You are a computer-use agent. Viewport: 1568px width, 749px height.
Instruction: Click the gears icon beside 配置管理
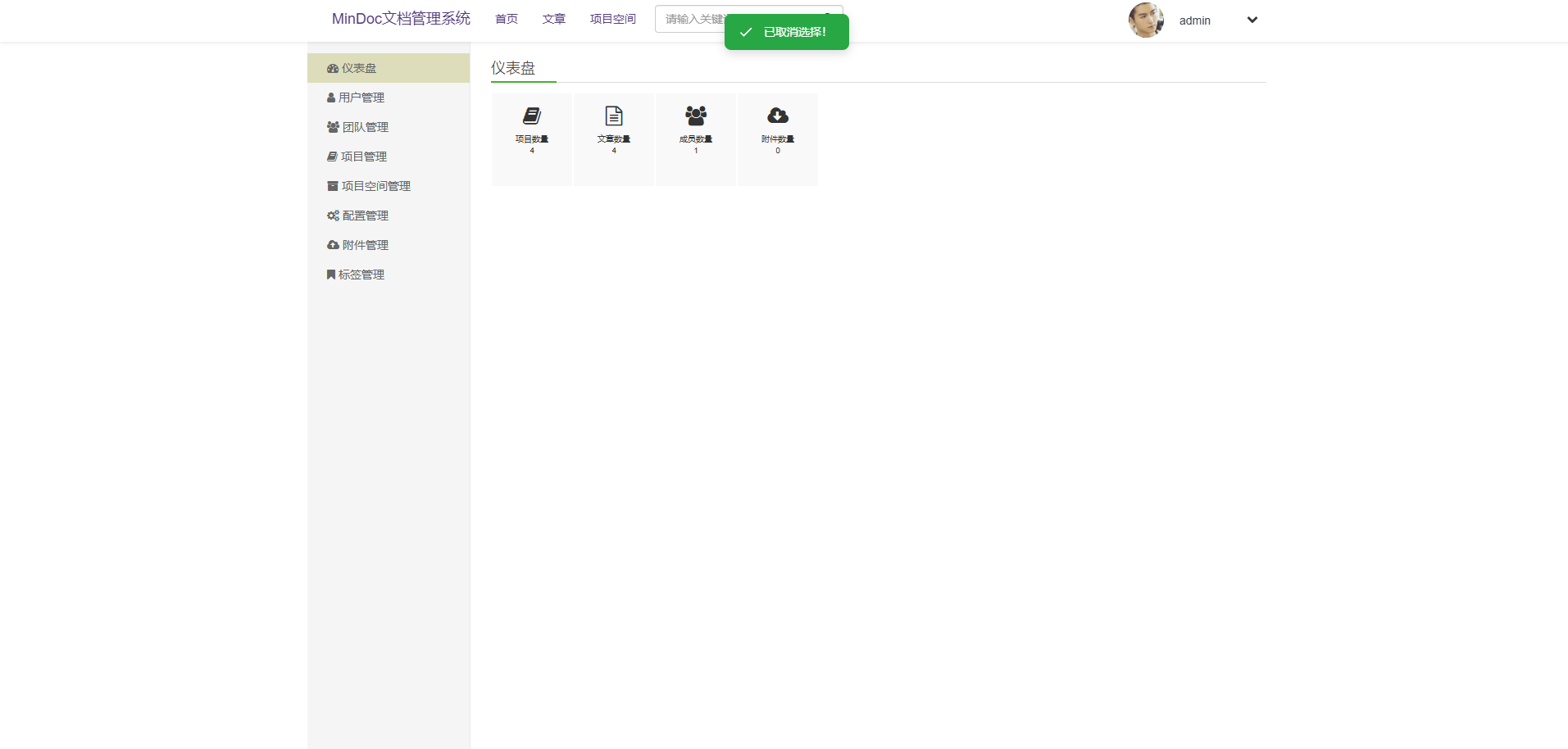tap(333, 216)
